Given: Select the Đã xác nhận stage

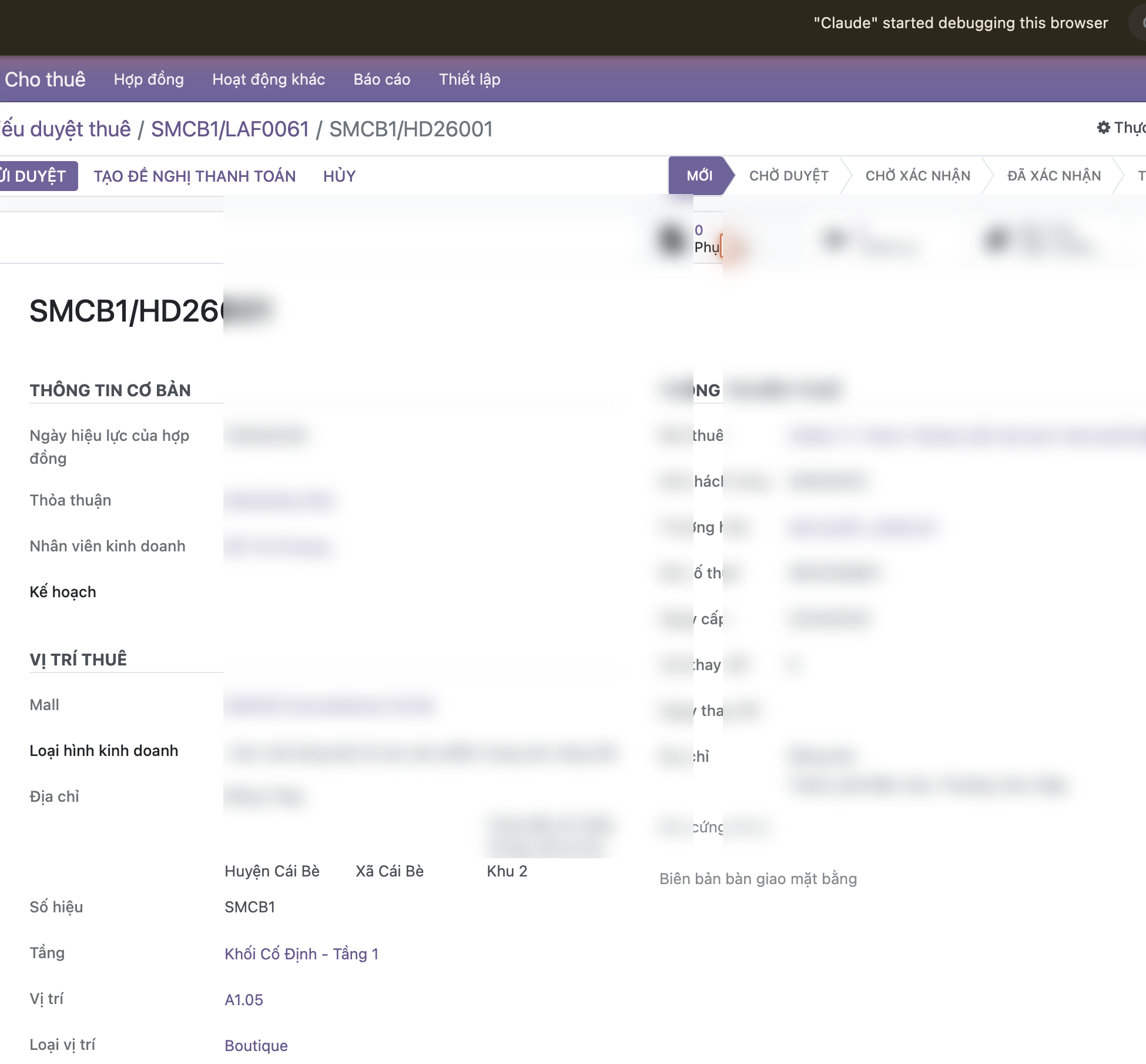Looking at the screenshot, I should click(x=1054, y=175).
